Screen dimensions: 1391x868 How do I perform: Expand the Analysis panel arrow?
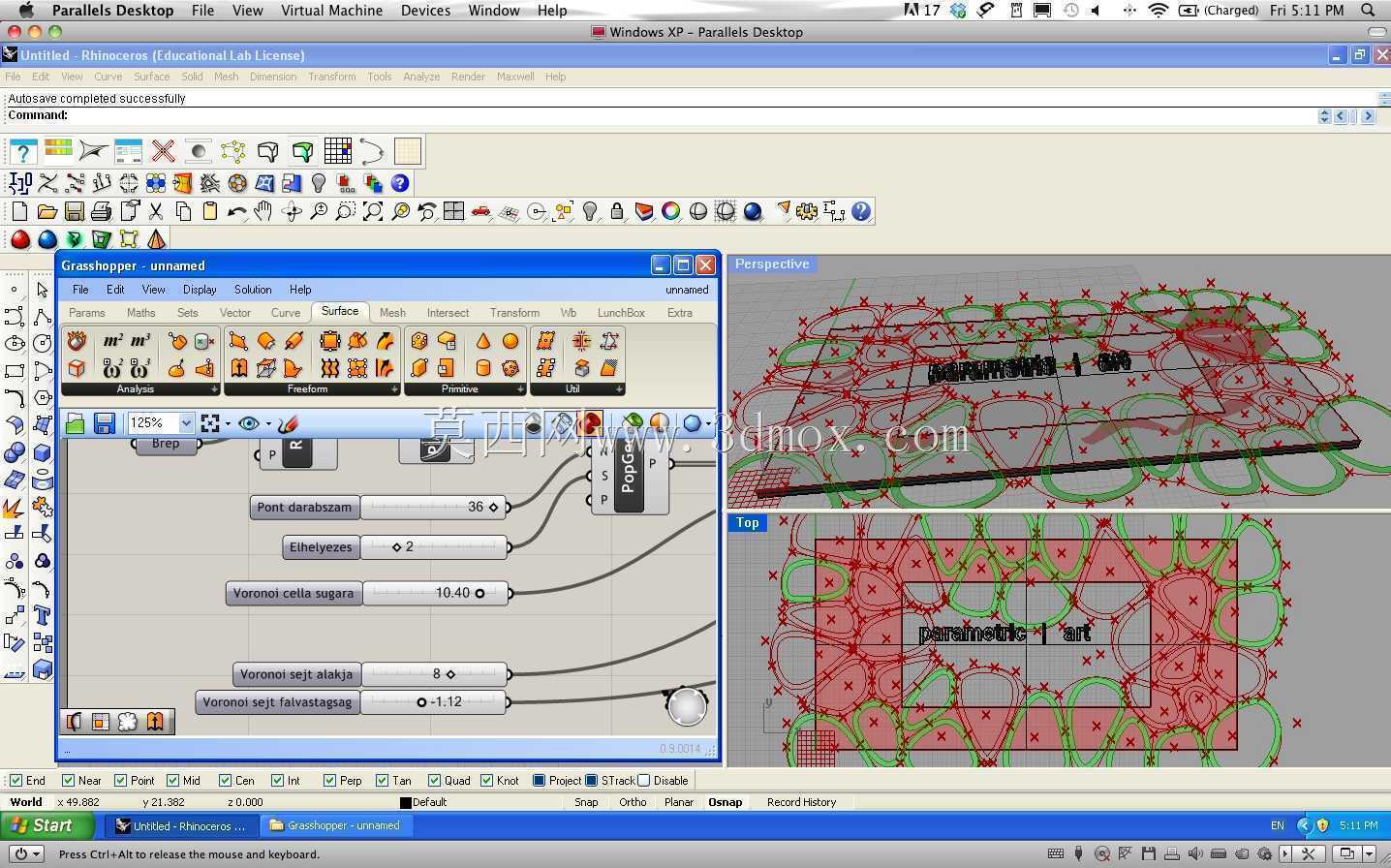coord(214,389)
